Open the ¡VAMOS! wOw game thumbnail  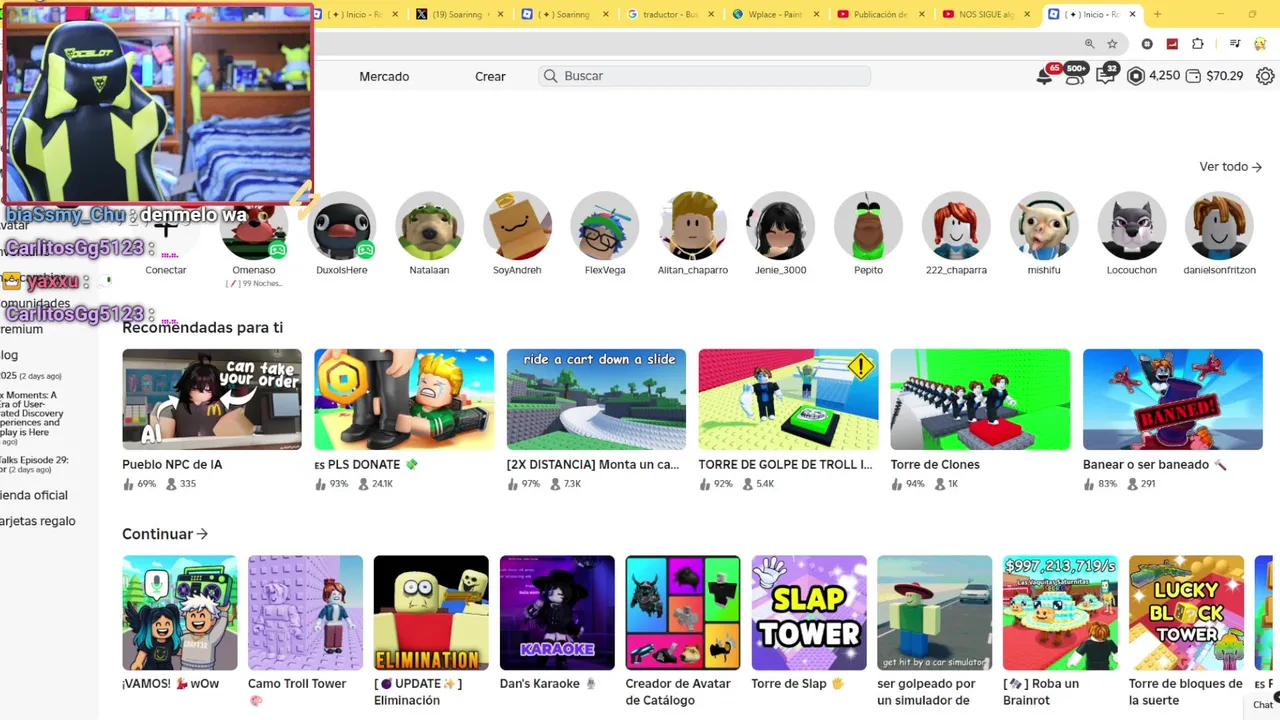coord(180,613)
